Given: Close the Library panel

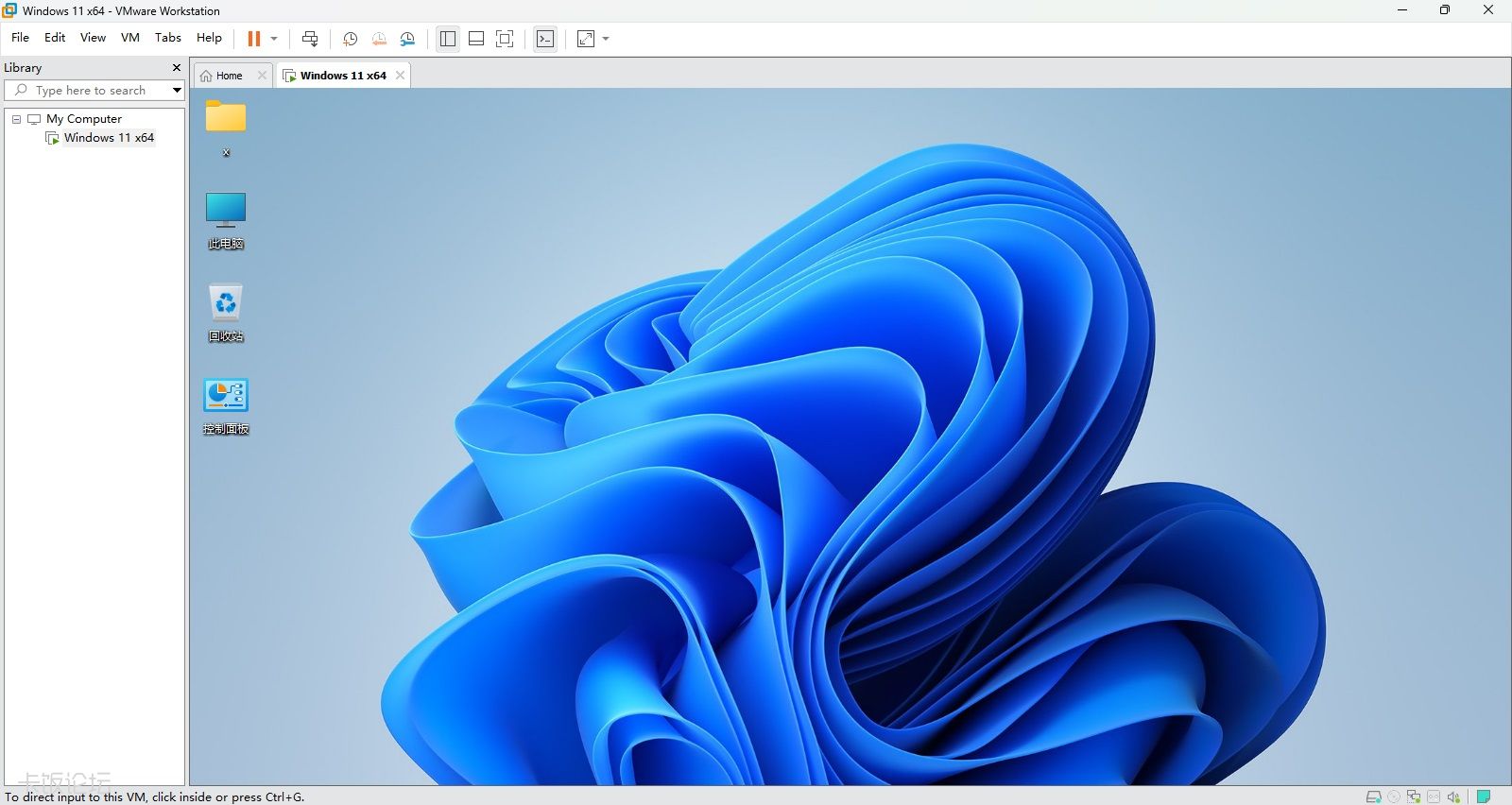Looking at the screenshot, I should click(176, 68).
